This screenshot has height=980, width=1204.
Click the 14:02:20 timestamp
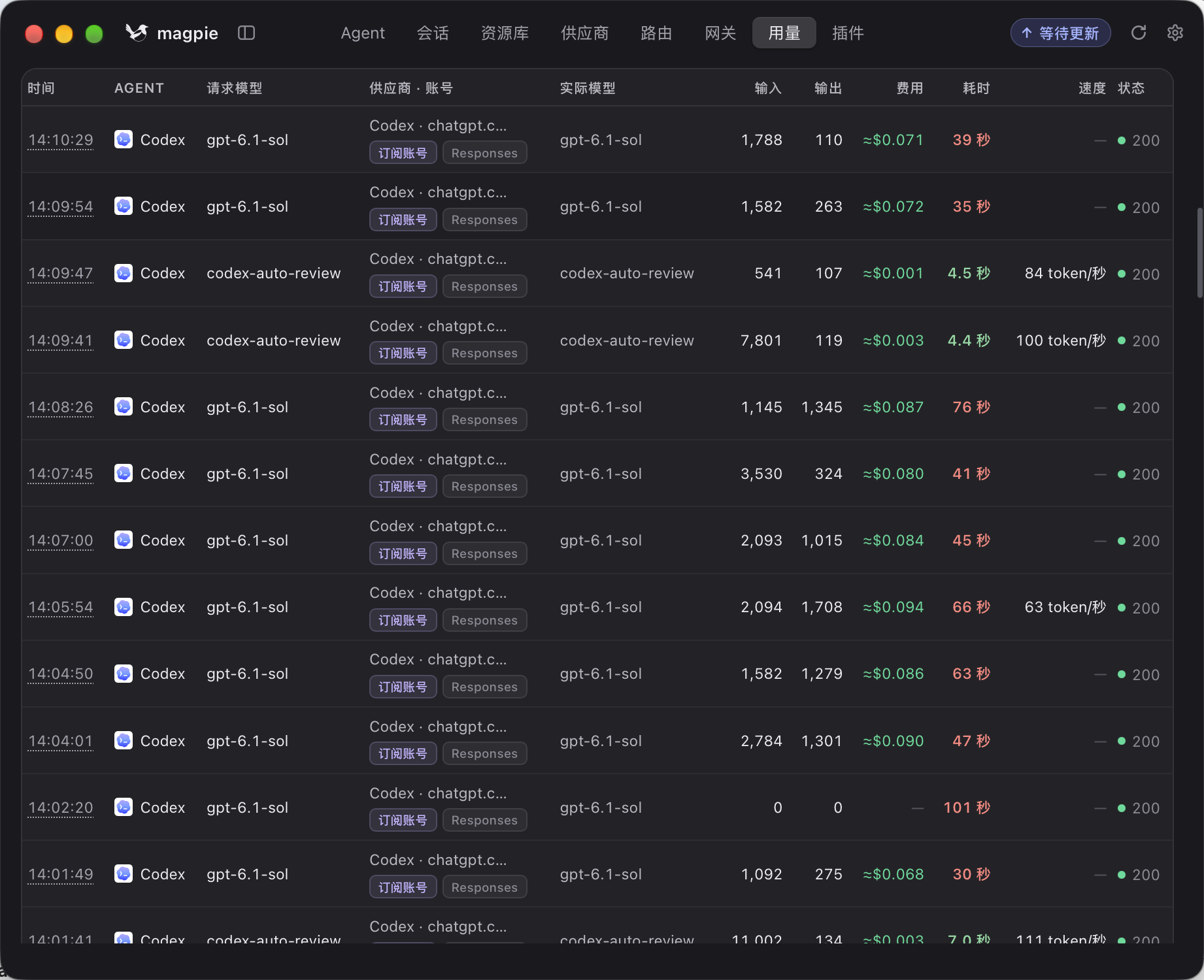click(x=61, y=808)
